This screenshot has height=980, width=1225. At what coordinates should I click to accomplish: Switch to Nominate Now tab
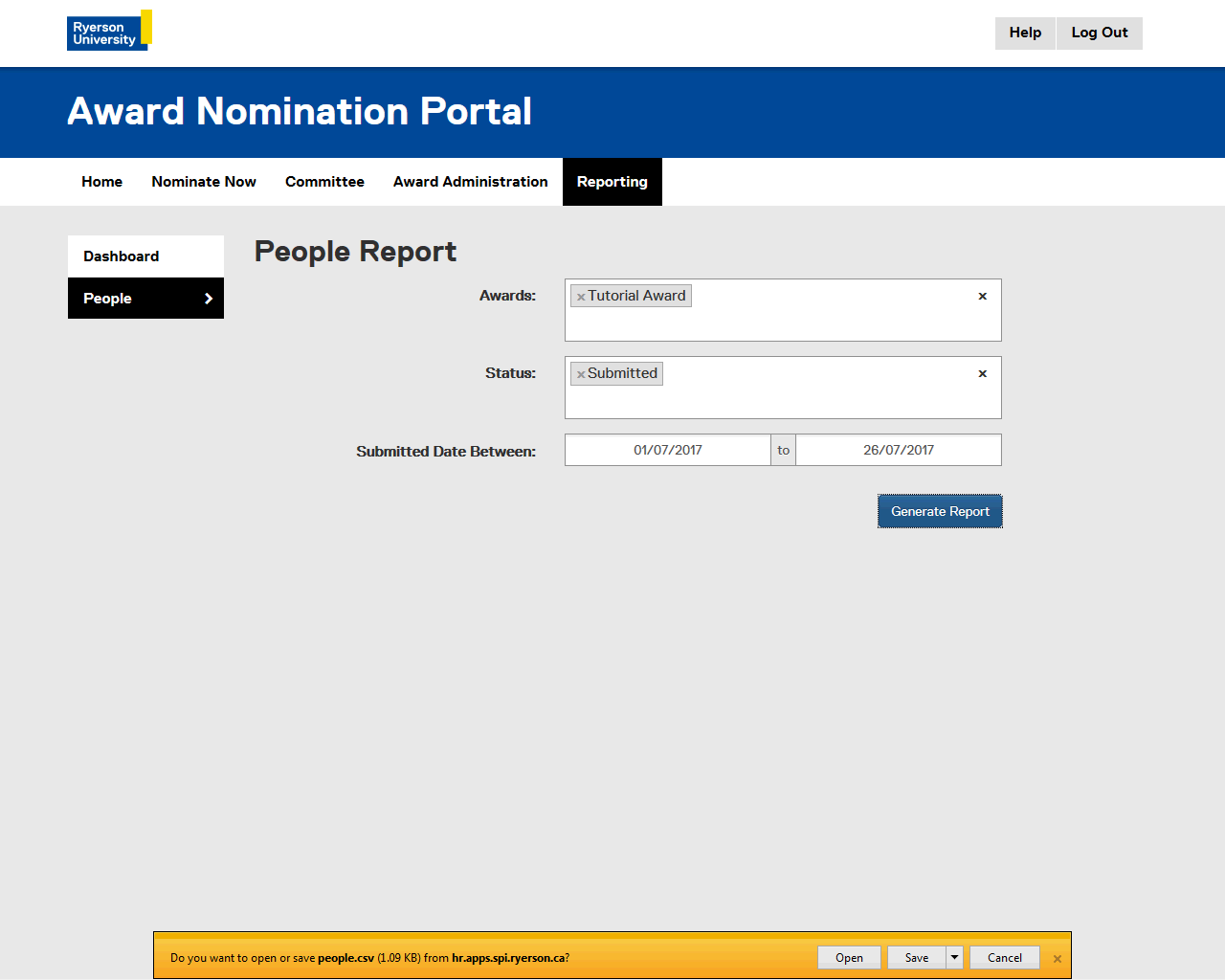coord(204,182)
